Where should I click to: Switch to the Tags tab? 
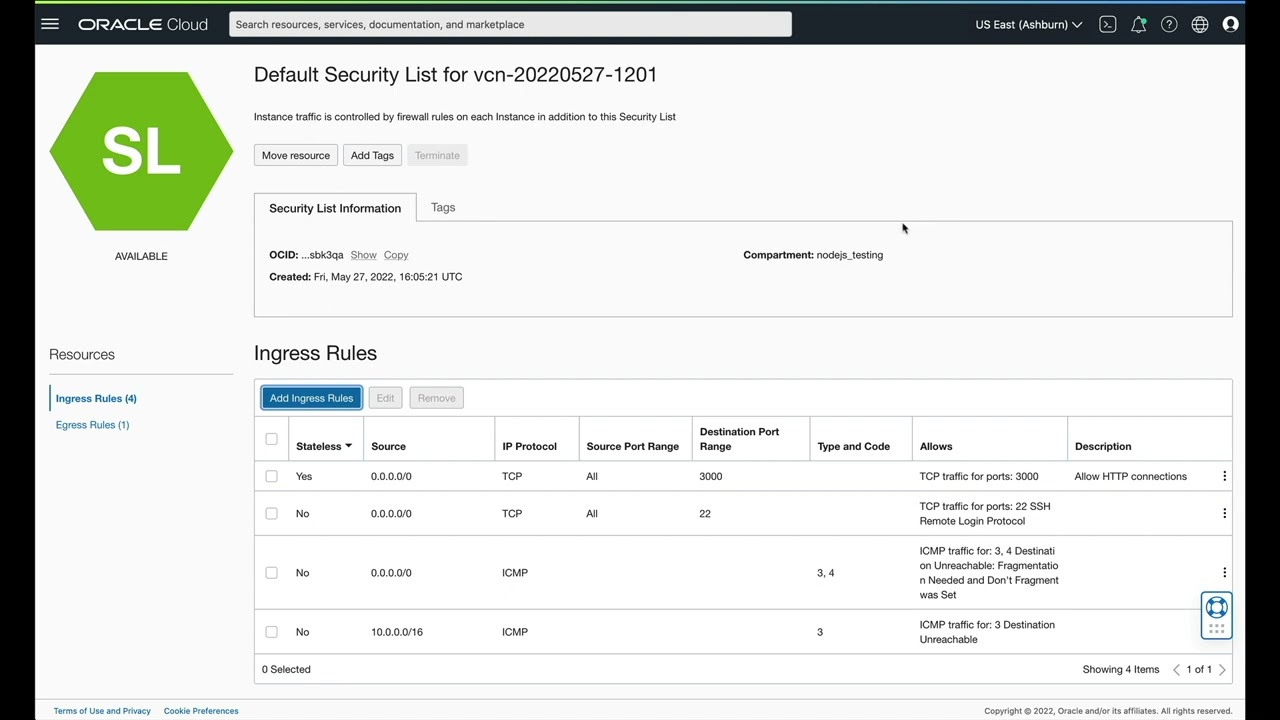point(443,207)
